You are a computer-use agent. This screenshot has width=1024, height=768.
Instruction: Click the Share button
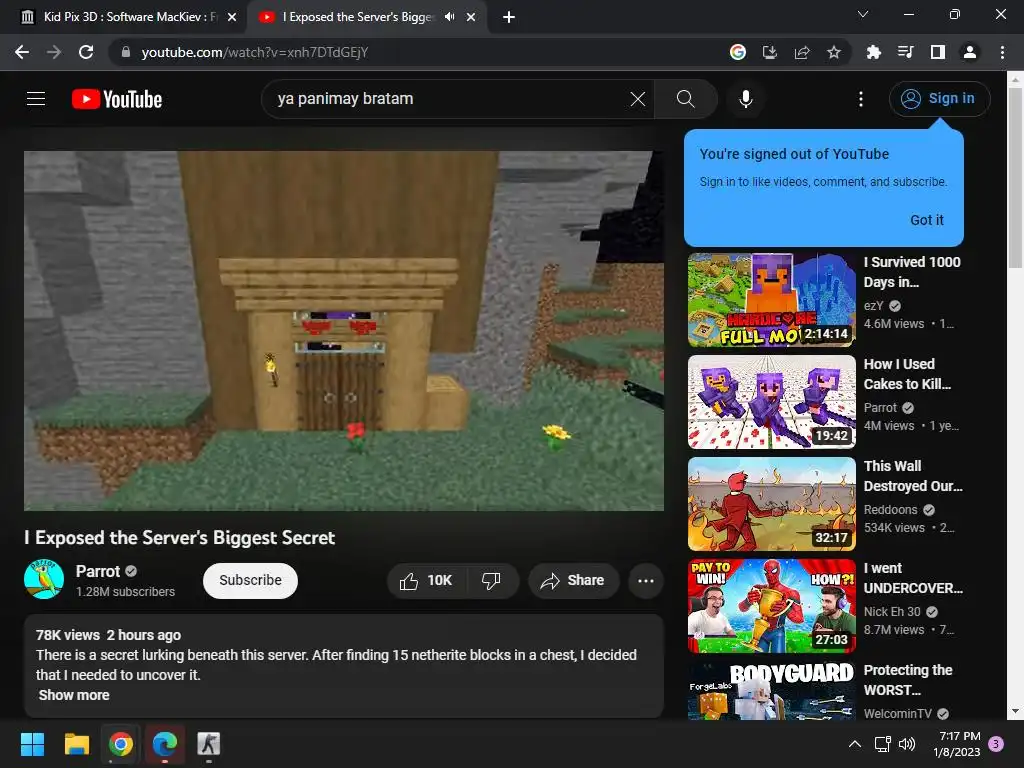(573, 581)
